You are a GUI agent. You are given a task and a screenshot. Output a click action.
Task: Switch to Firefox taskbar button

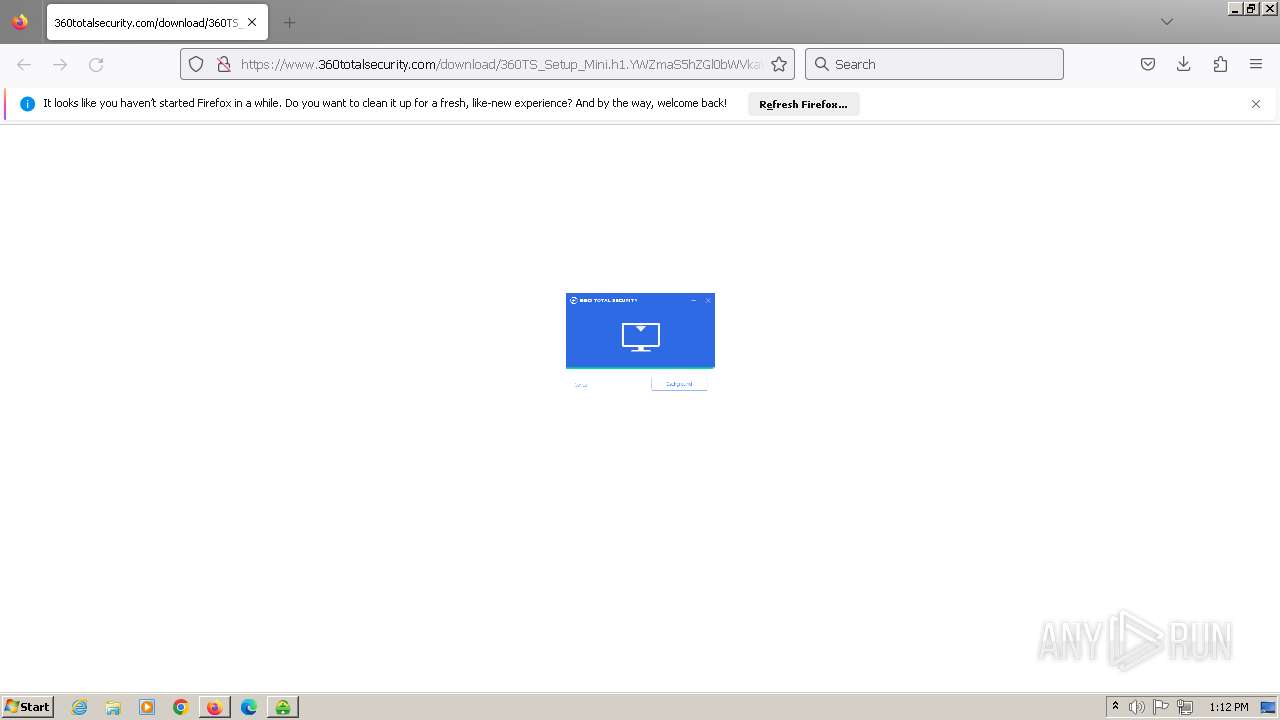coord(215,707)
